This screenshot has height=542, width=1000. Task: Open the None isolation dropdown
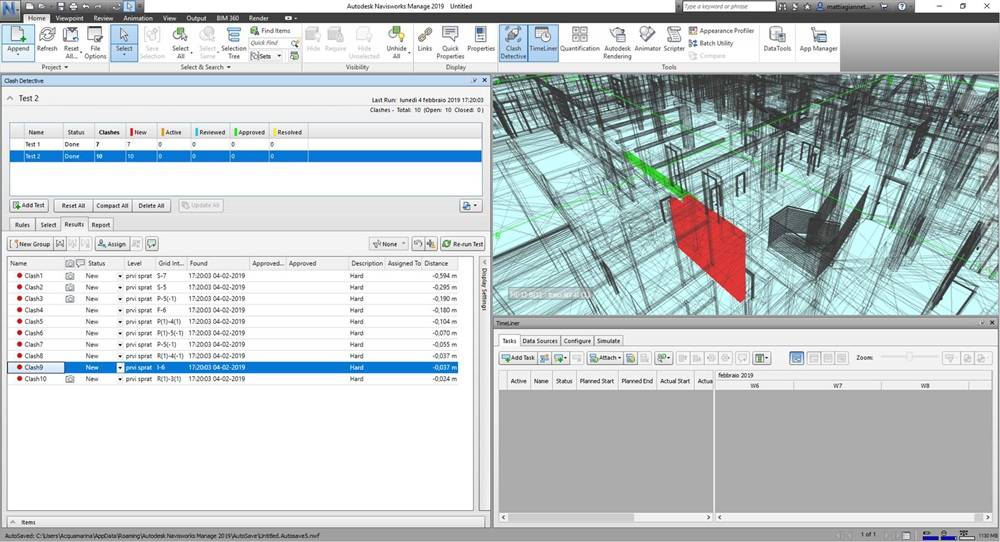388,244
